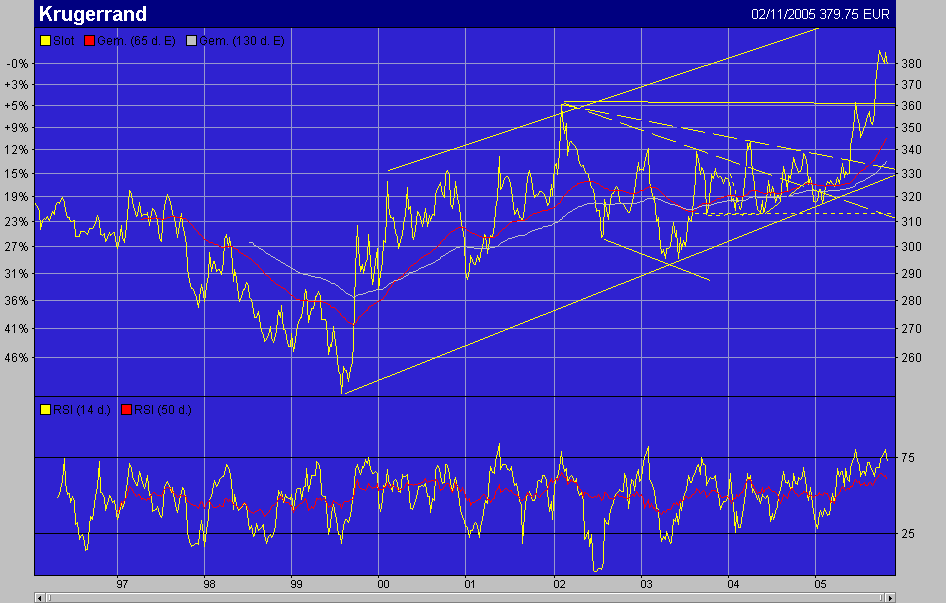
Task: Click the 98 year axis label
Action: 209,584
